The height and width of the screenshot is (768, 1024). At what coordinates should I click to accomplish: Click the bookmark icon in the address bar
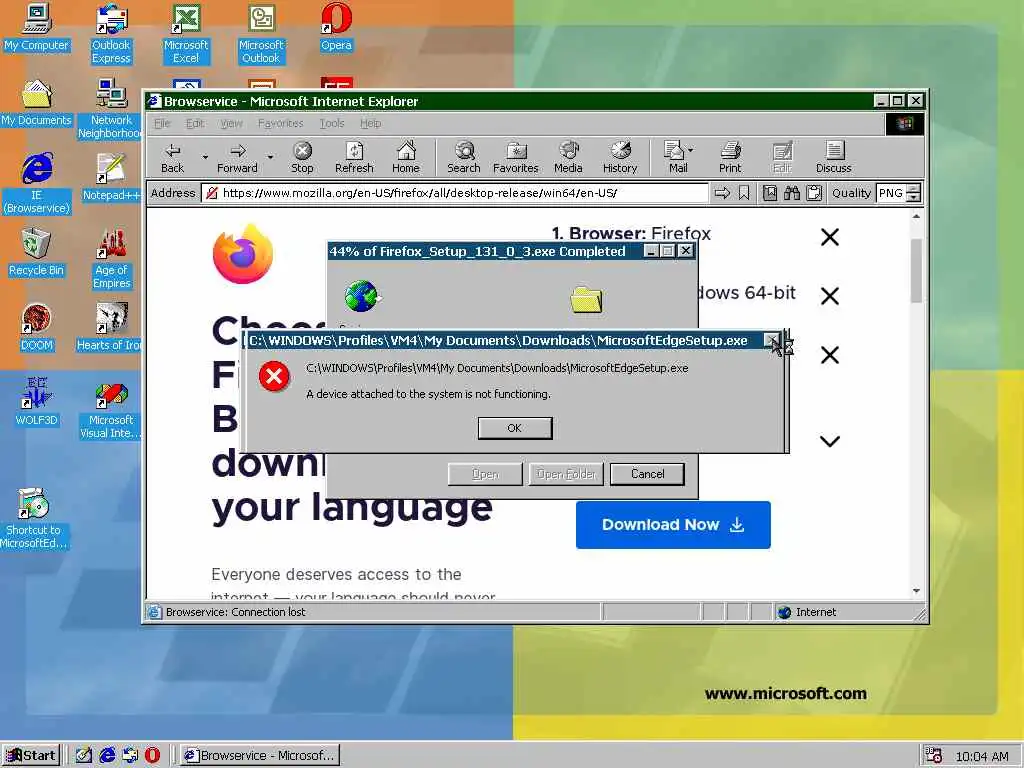(744, 193)
